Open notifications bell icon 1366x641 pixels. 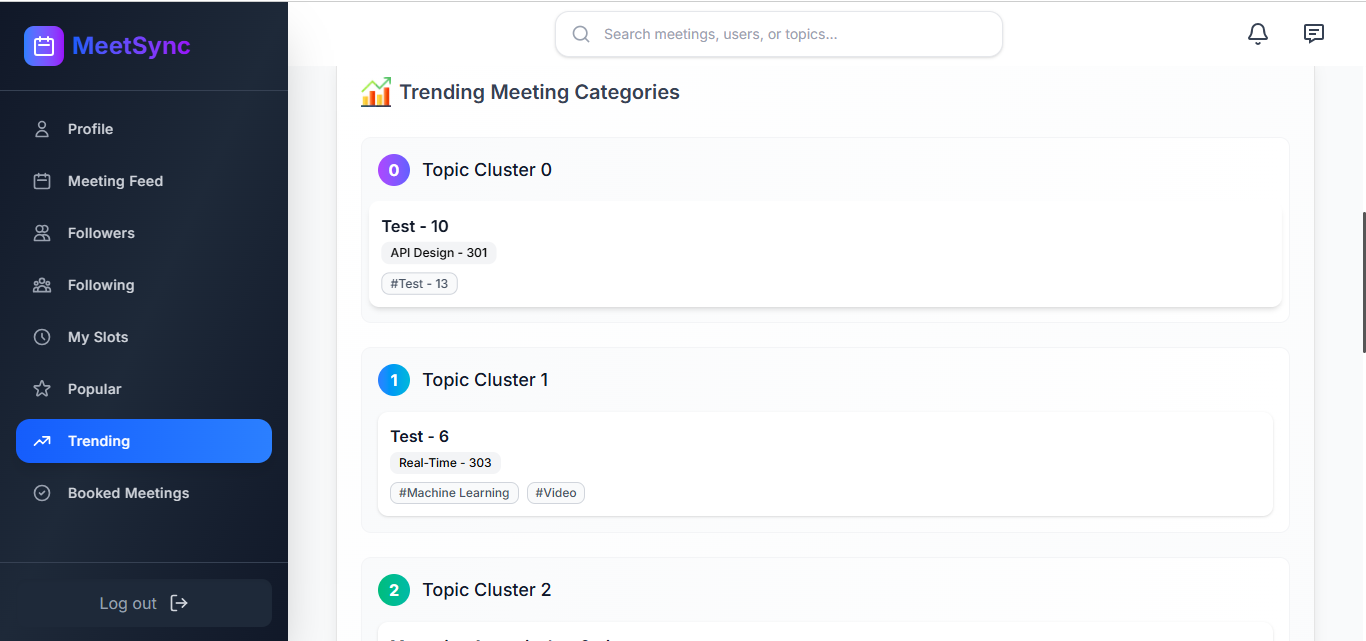(1258, 34)
